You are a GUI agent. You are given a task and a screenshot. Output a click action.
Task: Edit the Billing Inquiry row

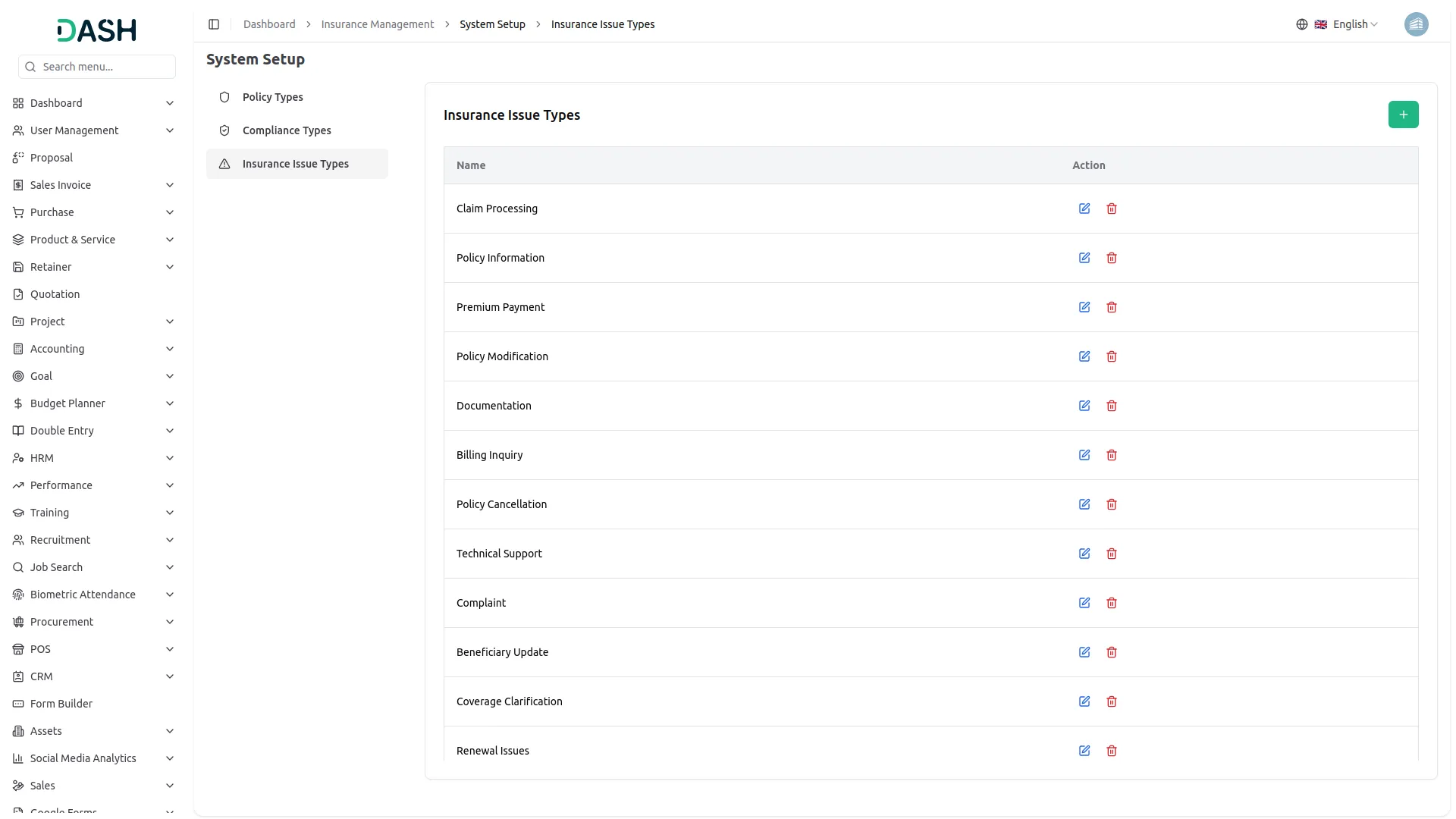point(1084,455)
